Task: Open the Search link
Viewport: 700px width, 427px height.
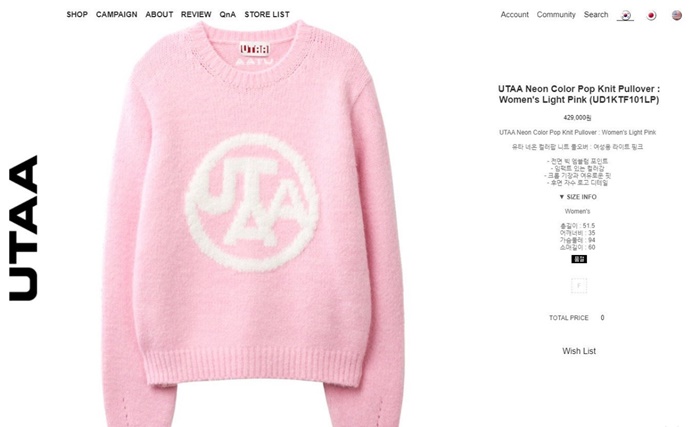Action: point(596,14)
